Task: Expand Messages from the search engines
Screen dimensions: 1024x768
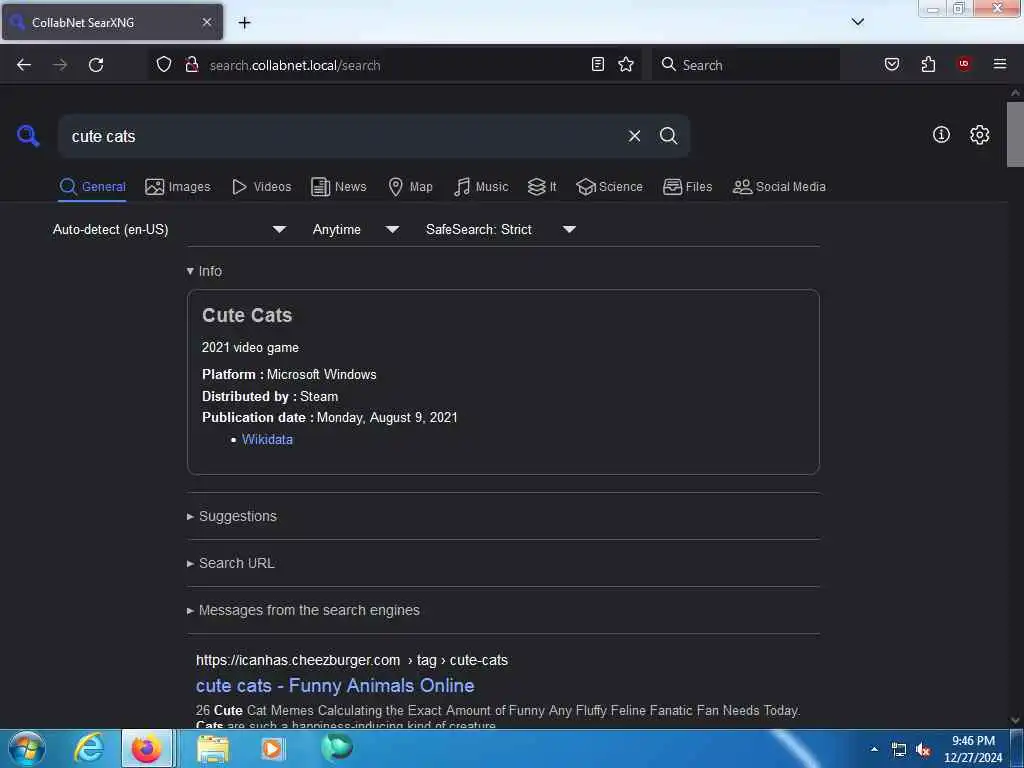Action: tap(303, 610)
